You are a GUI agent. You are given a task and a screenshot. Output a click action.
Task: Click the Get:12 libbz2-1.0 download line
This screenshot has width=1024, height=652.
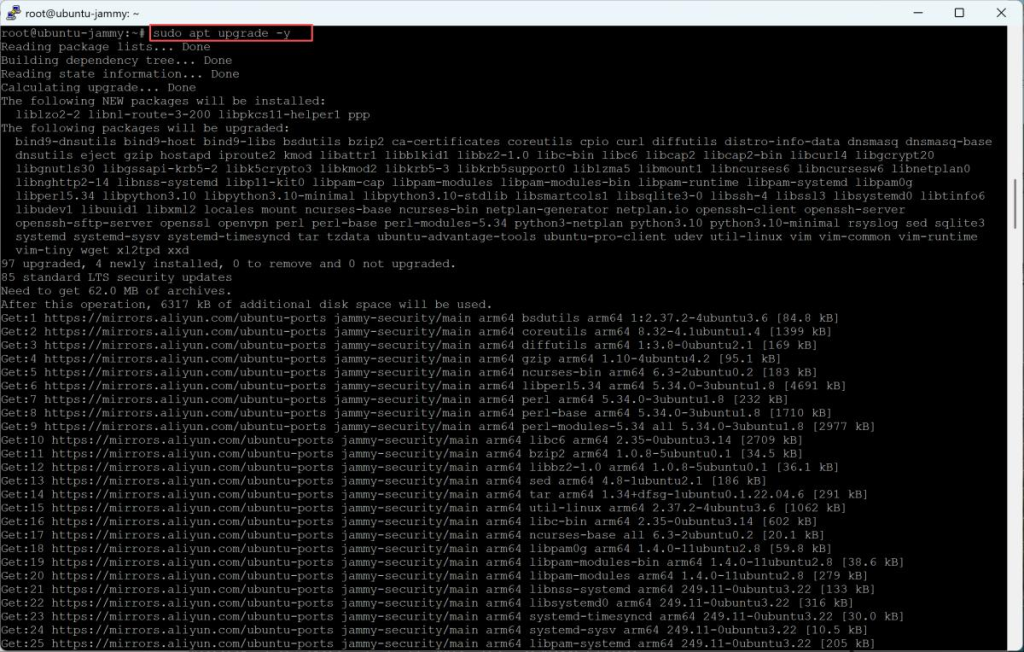coord(420,468)
